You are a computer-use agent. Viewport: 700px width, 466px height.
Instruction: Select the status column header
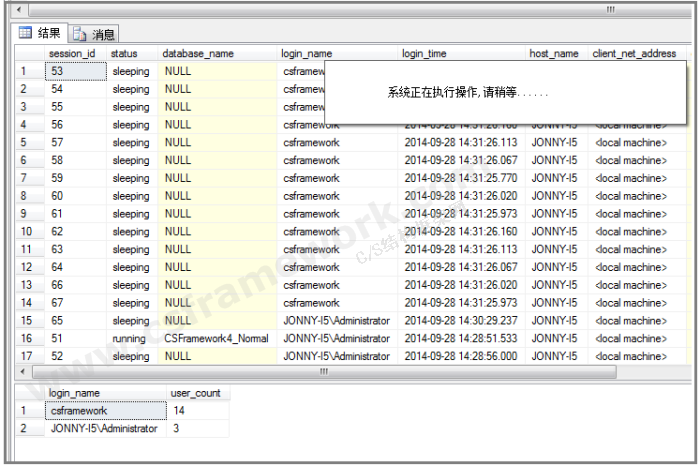(124, 53)
